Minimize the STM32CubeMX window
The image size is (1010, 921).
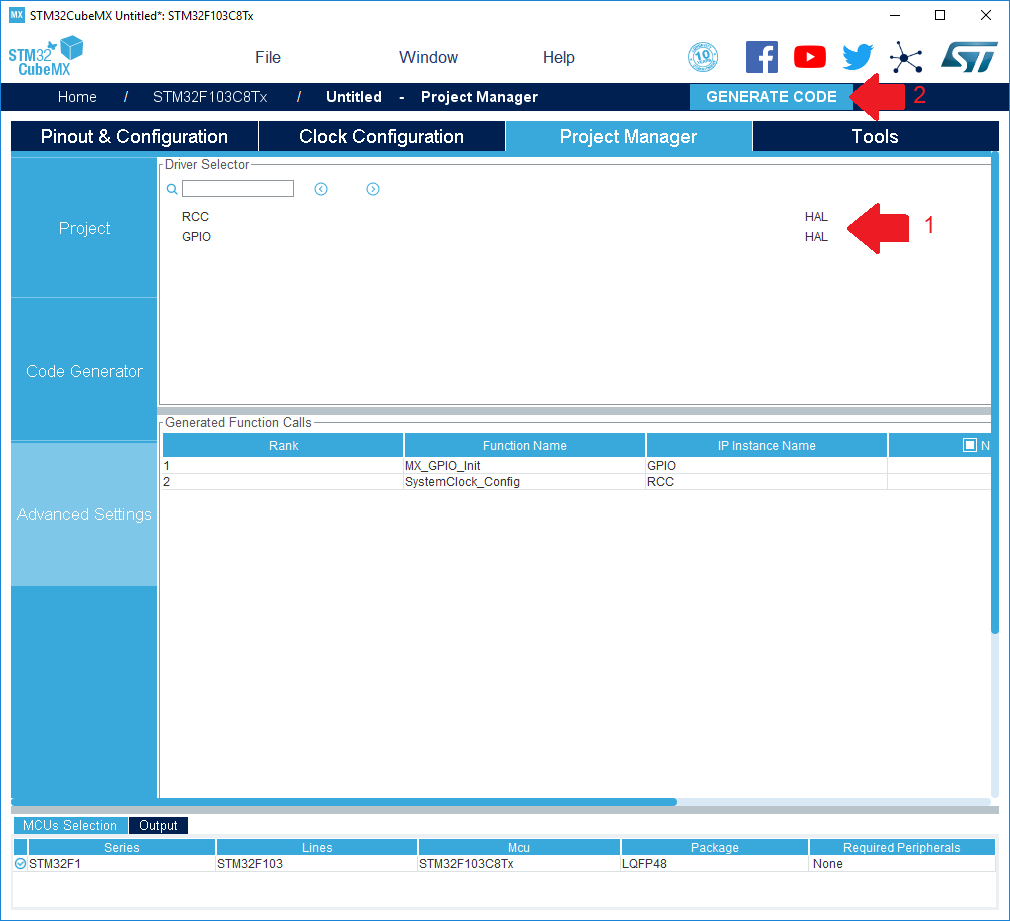pyautogui.click(x=895, y=15)
